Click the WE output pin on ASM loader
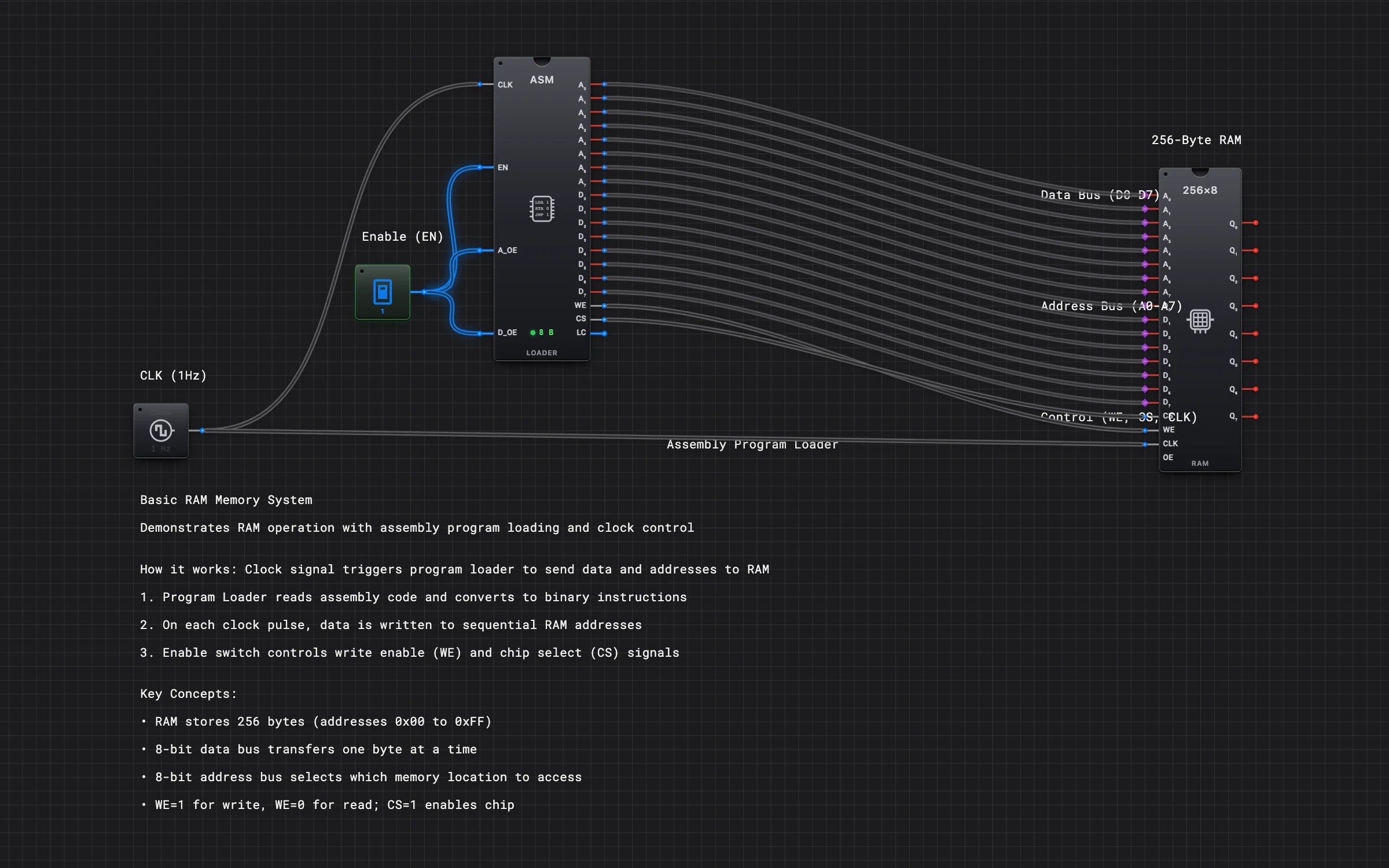Image resolution: width=1389 pixels, height=868 pixels. 604,306
